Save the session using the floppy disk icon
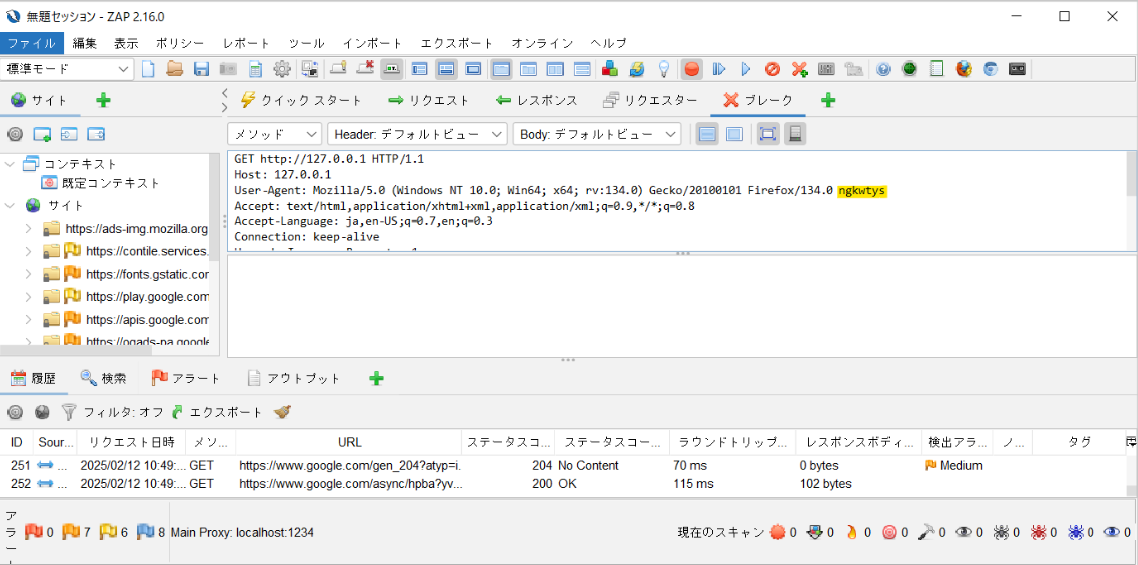The height and width of the screenshot is (565, 1138). coord(201,69)
